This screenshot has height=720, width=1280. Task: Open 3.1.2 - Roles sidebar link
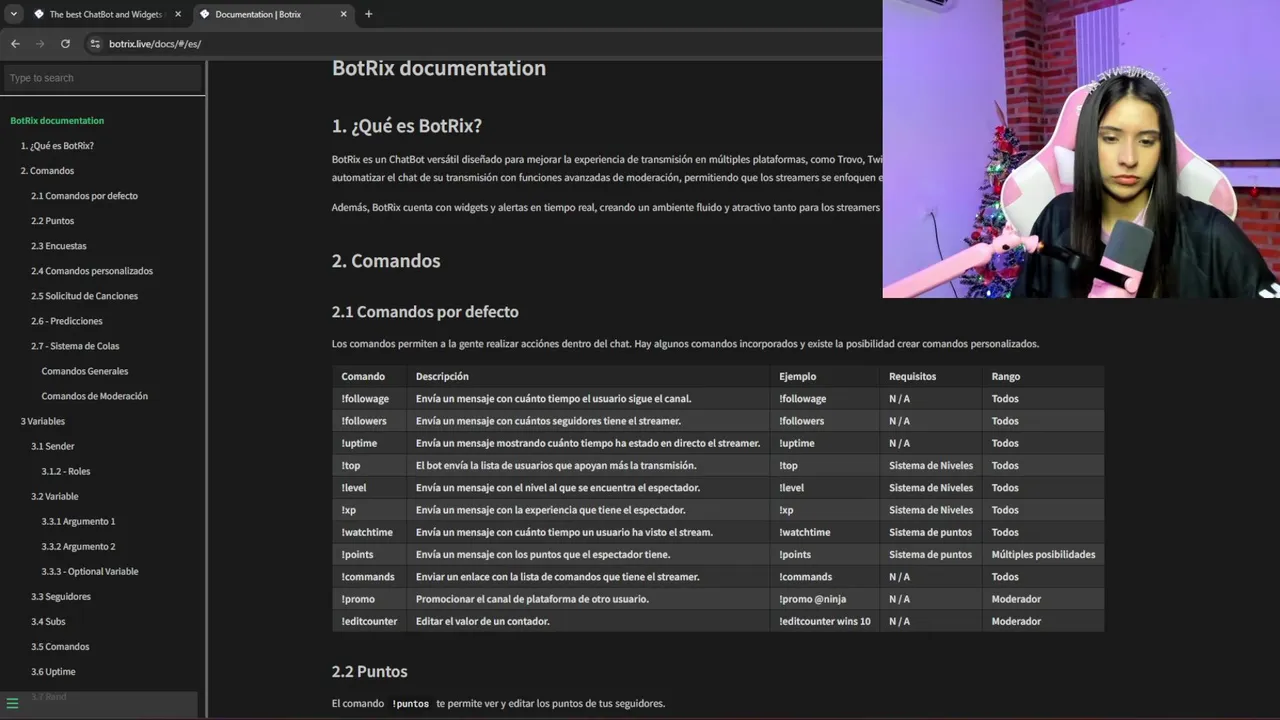66,471
